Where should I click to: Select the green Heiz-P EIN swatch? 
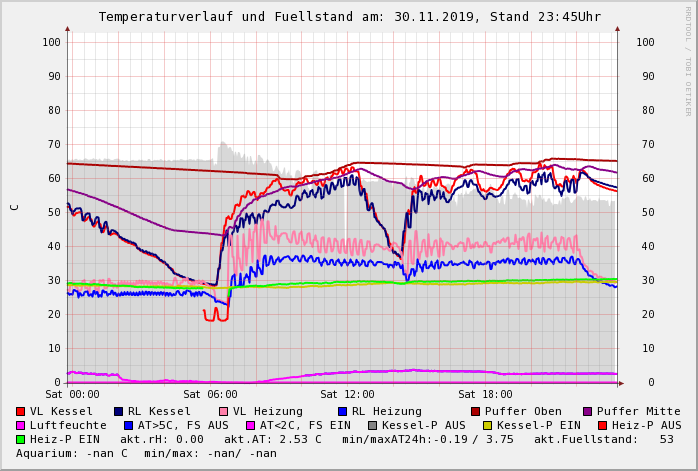click(21, 439)
